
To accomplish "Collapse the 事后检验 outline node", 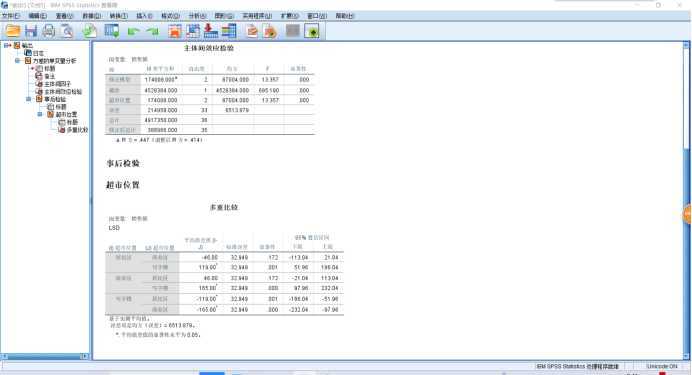I will [x=29, y=99].
